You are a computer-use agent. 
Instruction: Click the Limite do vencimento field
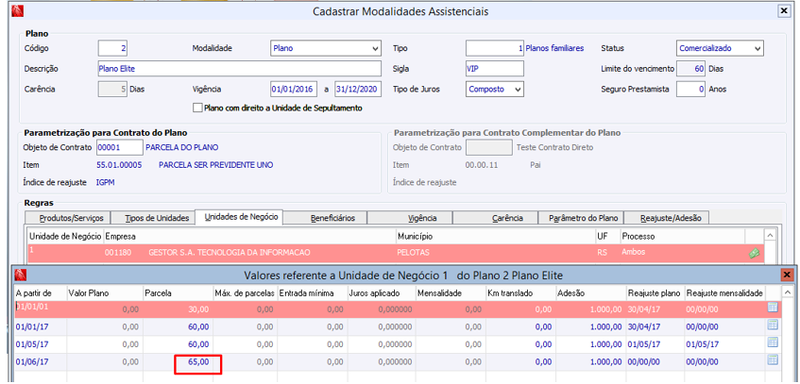(x=691, y=69)
